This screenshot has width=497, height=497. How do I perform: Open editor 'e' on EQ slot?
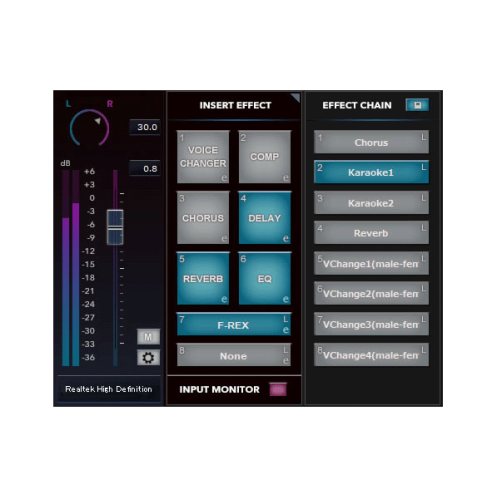pos(286,299)
